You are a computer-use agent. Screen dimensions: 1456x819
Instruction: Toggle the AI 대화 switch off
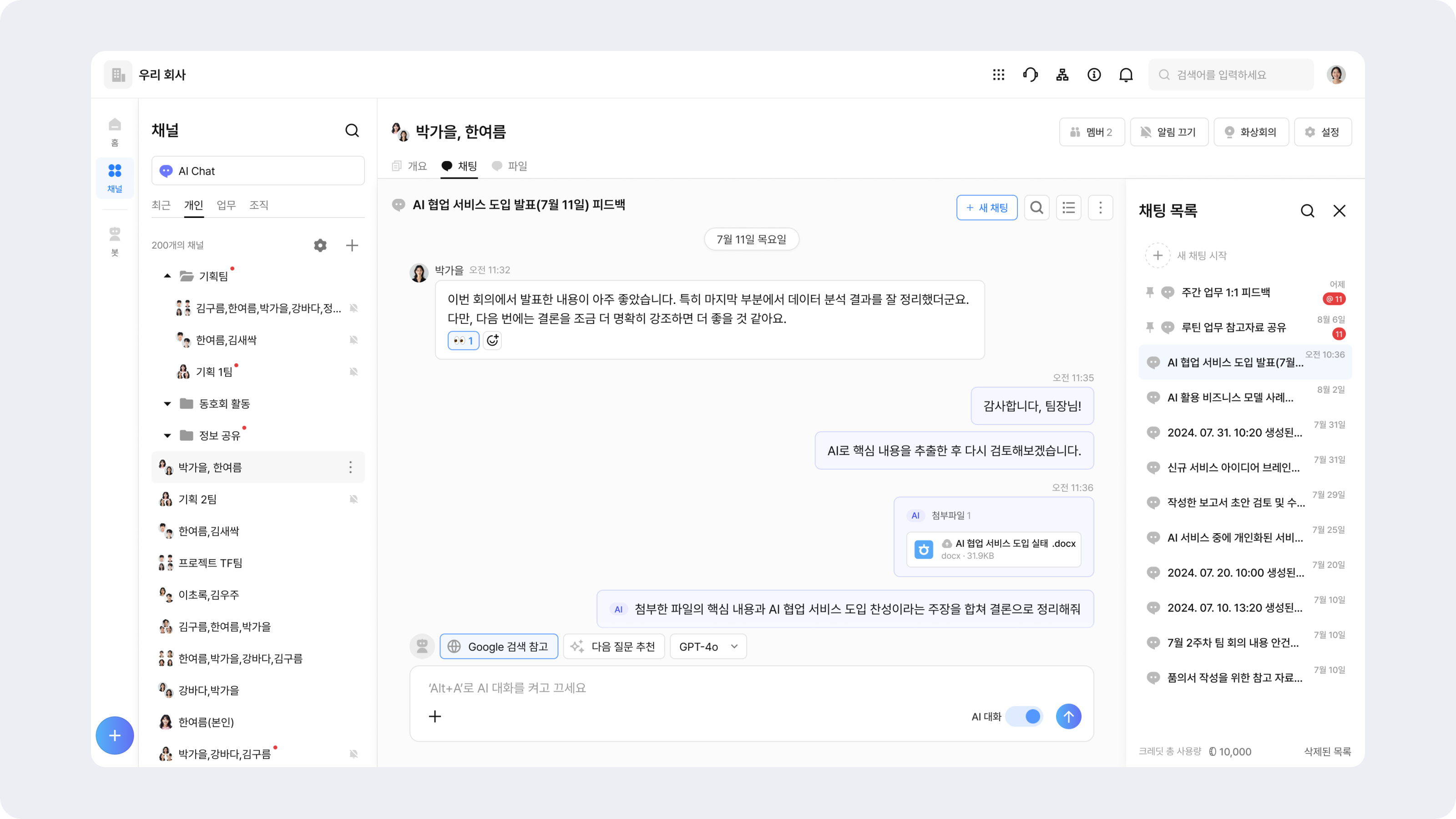[1024, 717]
